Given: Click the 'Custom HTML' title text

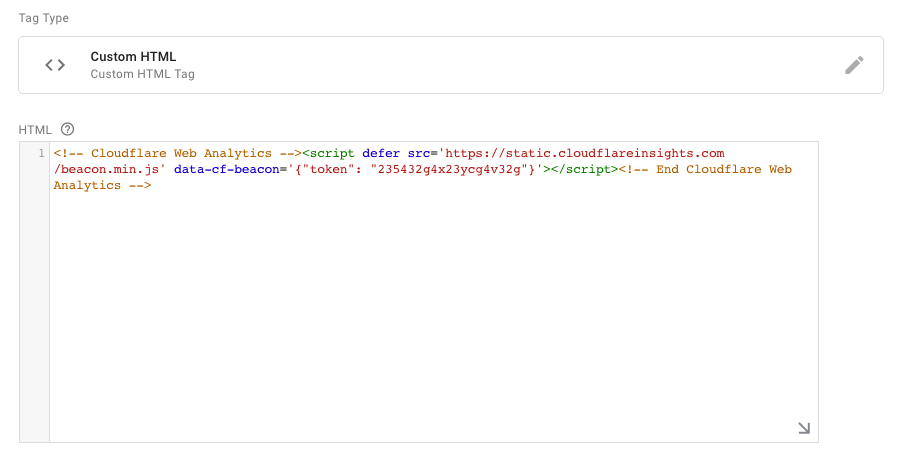Looking at the screenshot, I should point(133,56).
